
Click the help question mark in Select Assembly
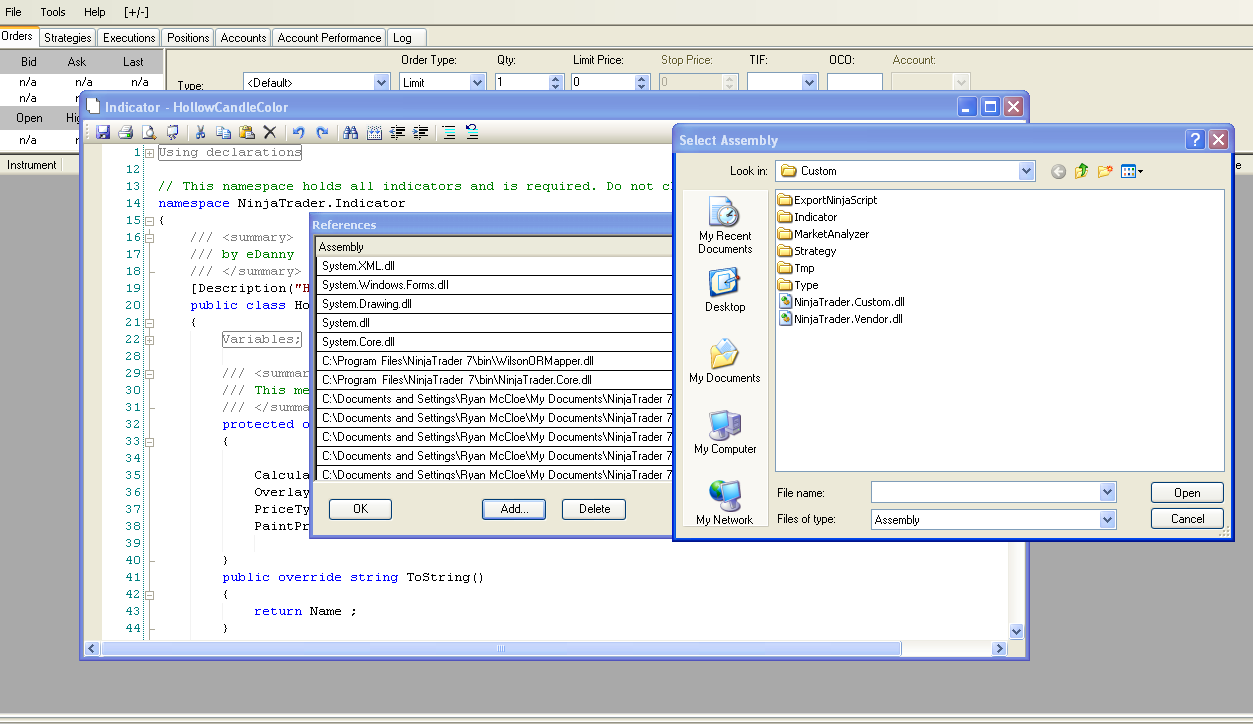(x=1196, y=140)
